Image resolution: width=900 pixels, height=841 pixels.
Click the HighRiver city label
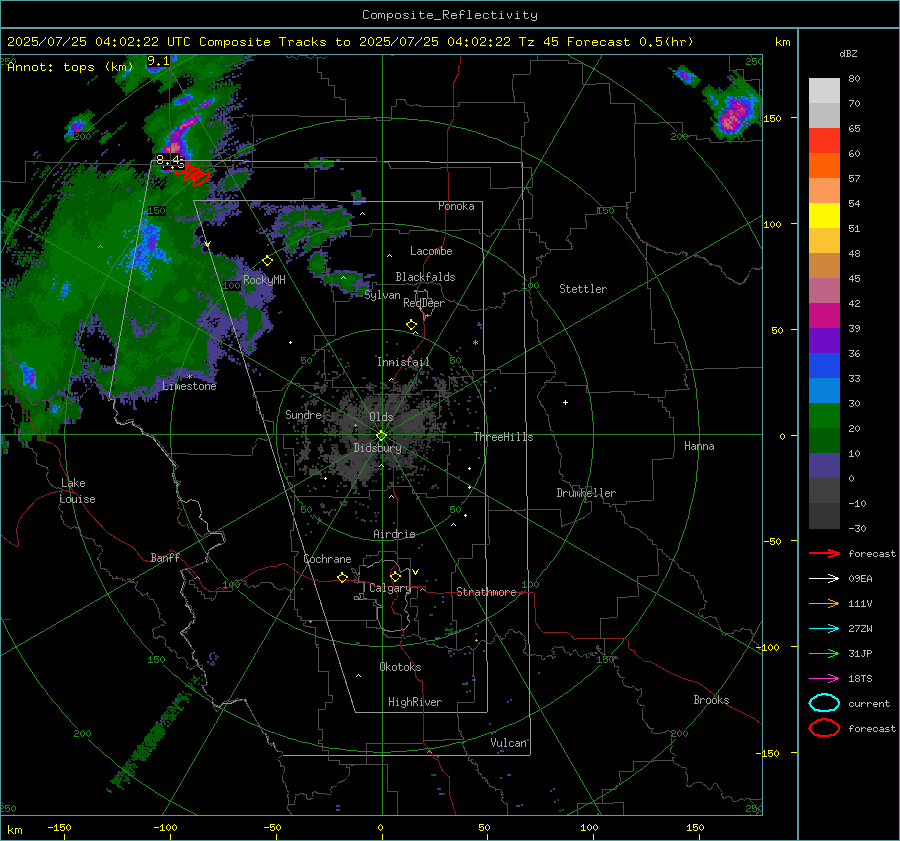pos(415,702)
